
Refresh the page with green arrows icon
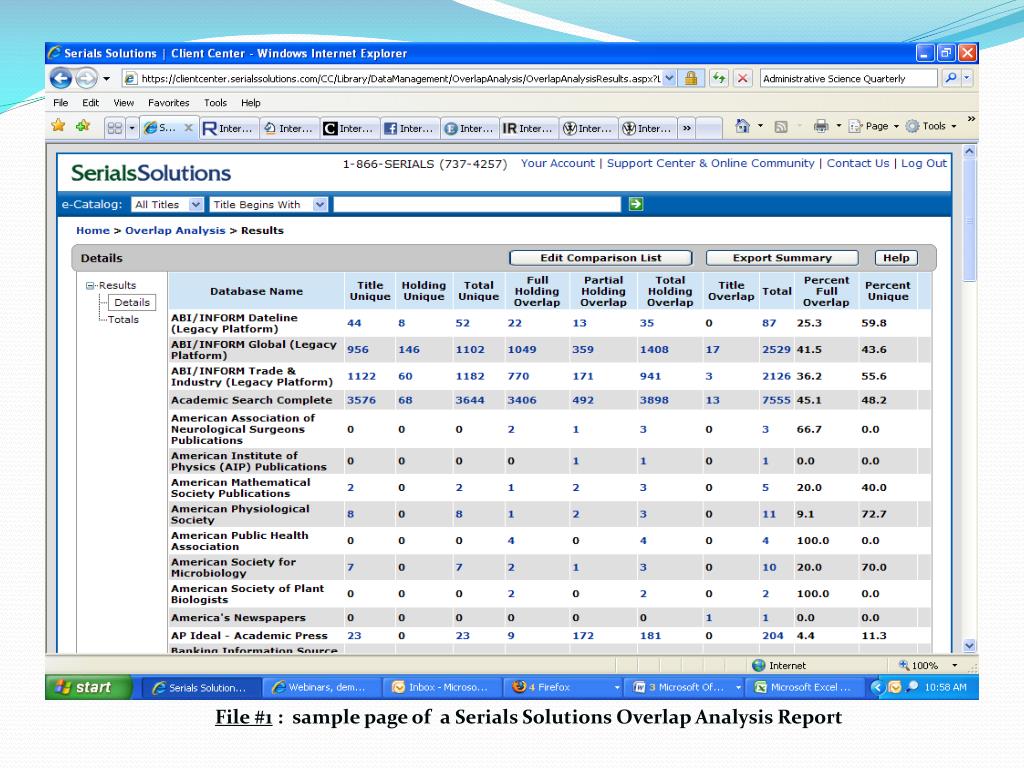[x=719, y=78]
